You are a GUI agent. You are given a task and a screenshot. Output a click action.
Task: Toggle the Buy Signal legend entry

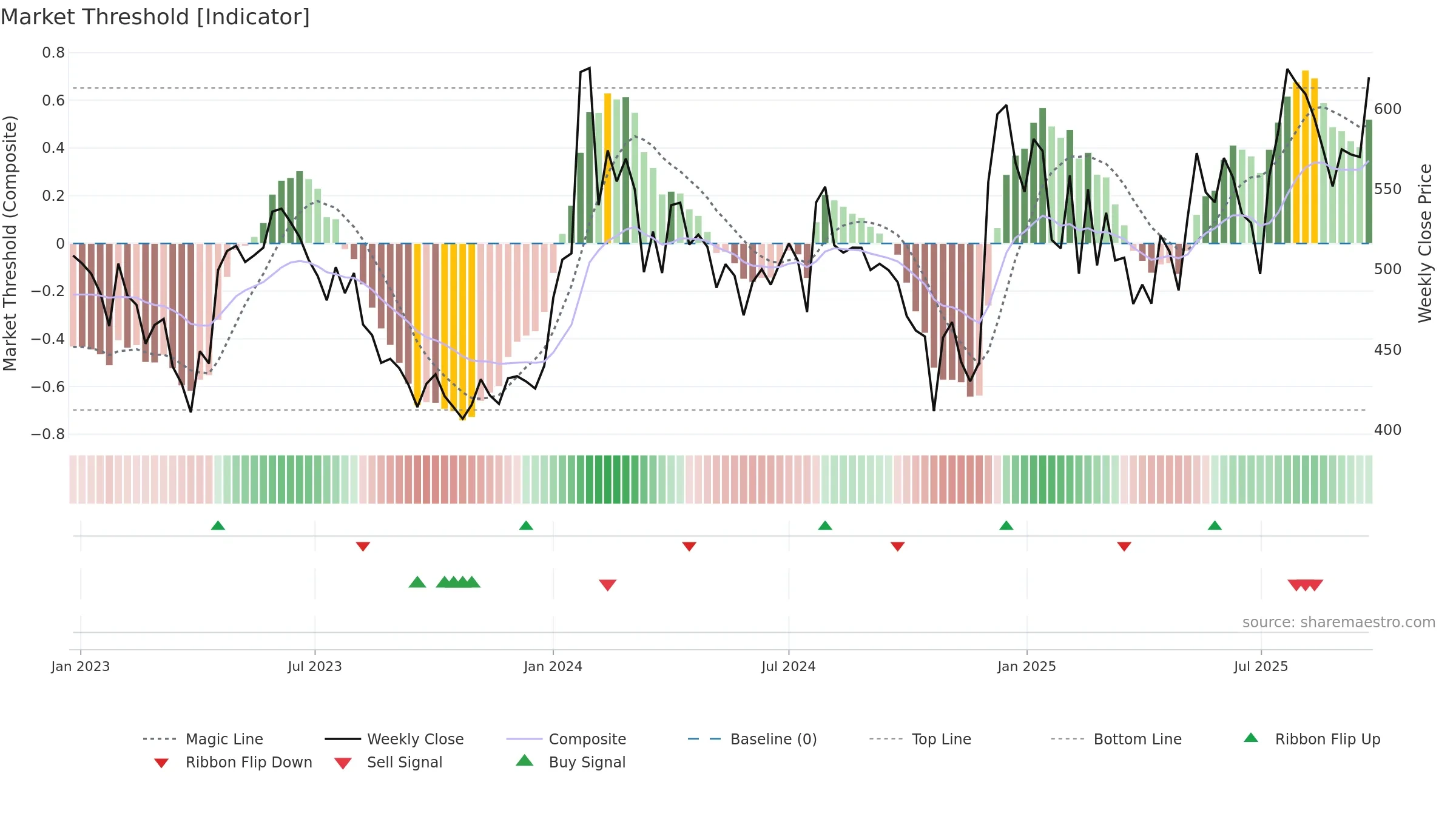pos(570,762)
